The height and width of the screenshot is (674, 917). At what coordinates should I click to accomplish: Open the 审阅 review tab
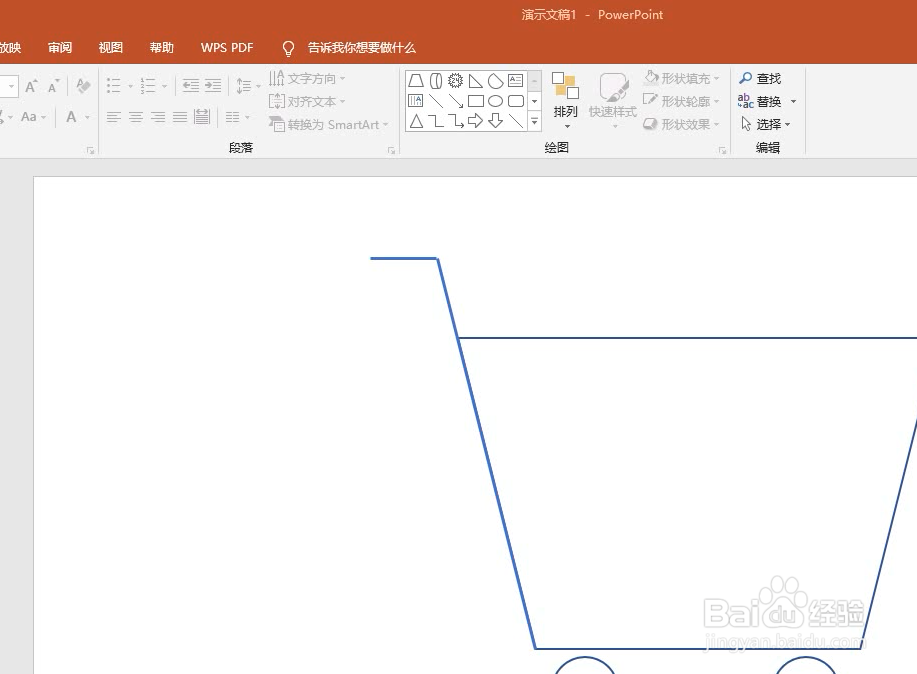(60, 47)
